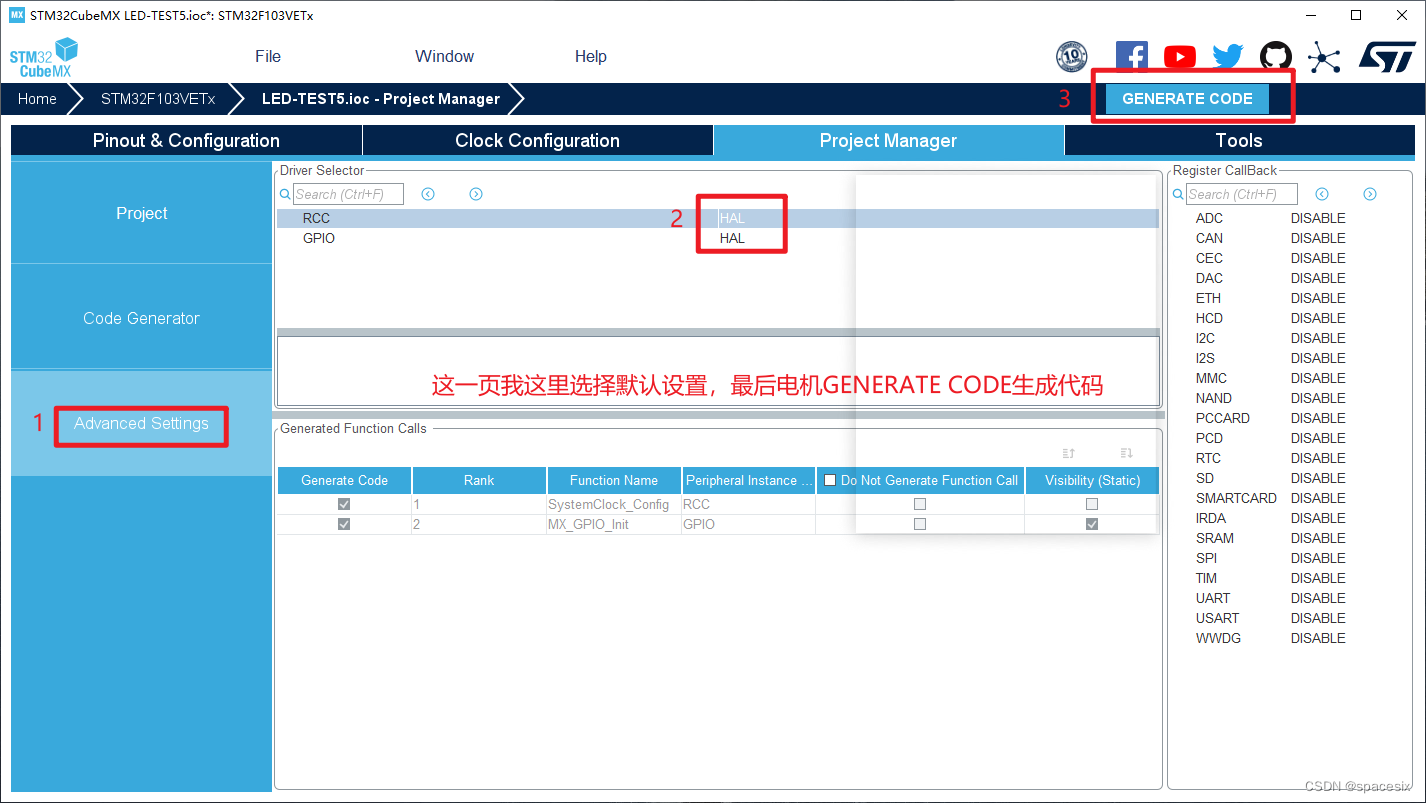
Task: Open the GPIO driver HAL dropdown
Action: [x=732, y=238]
